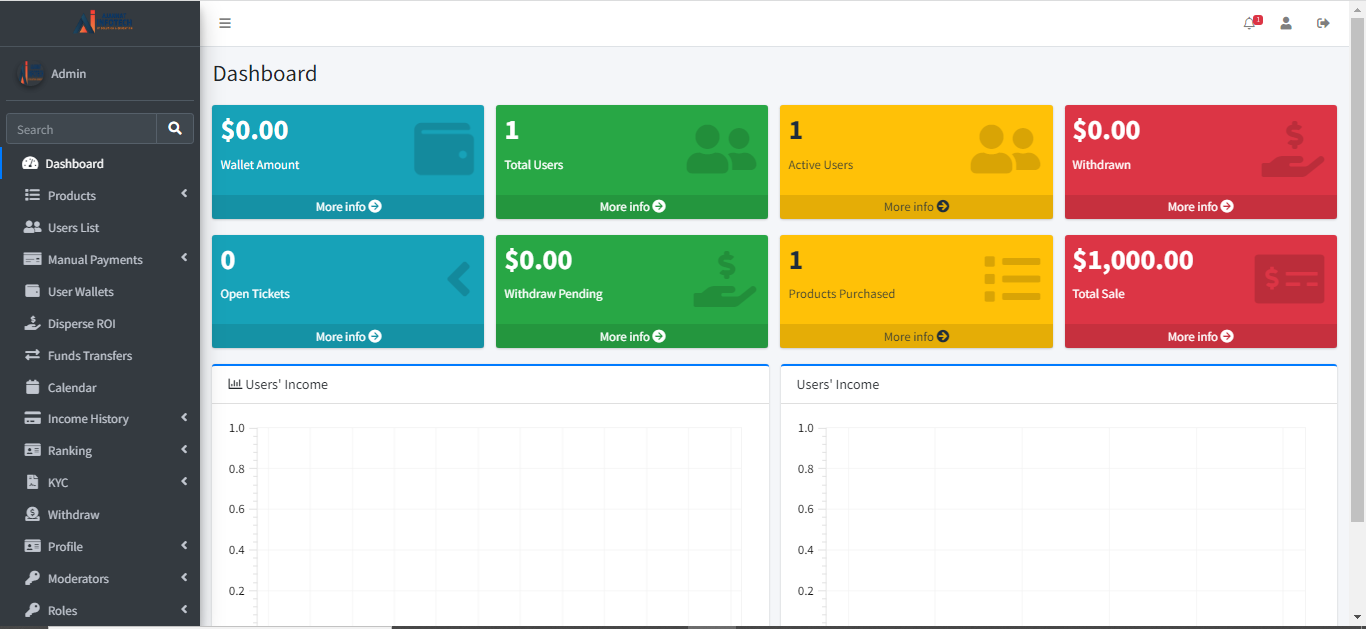The height and width of the screenshot is (629, 1366).
Task: Click More info on Wallet Amount card
Action: click(x=347, y=206)
